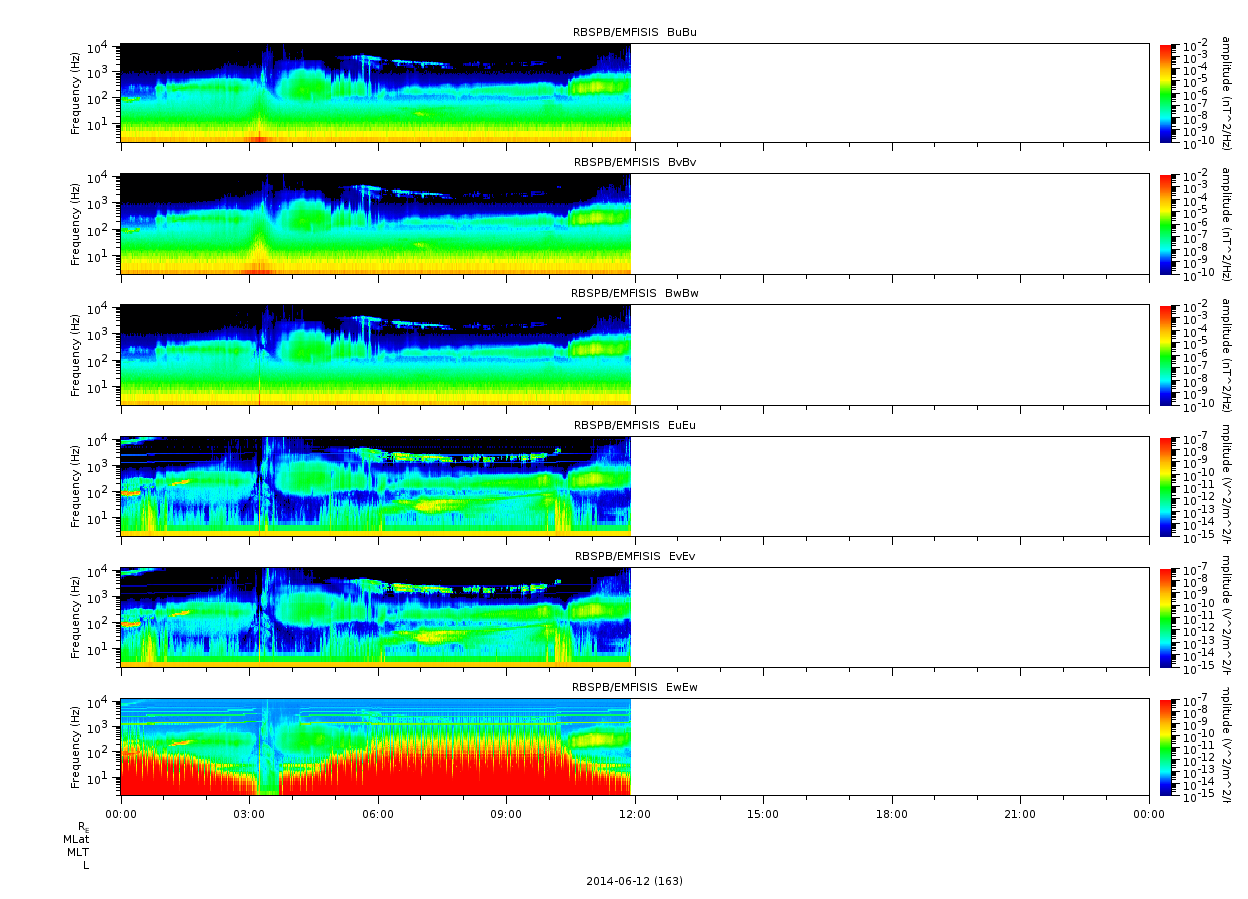Click the 'Frequency (Hz)' label of EwEw panel
The image size is (1248, 899).
75,748
